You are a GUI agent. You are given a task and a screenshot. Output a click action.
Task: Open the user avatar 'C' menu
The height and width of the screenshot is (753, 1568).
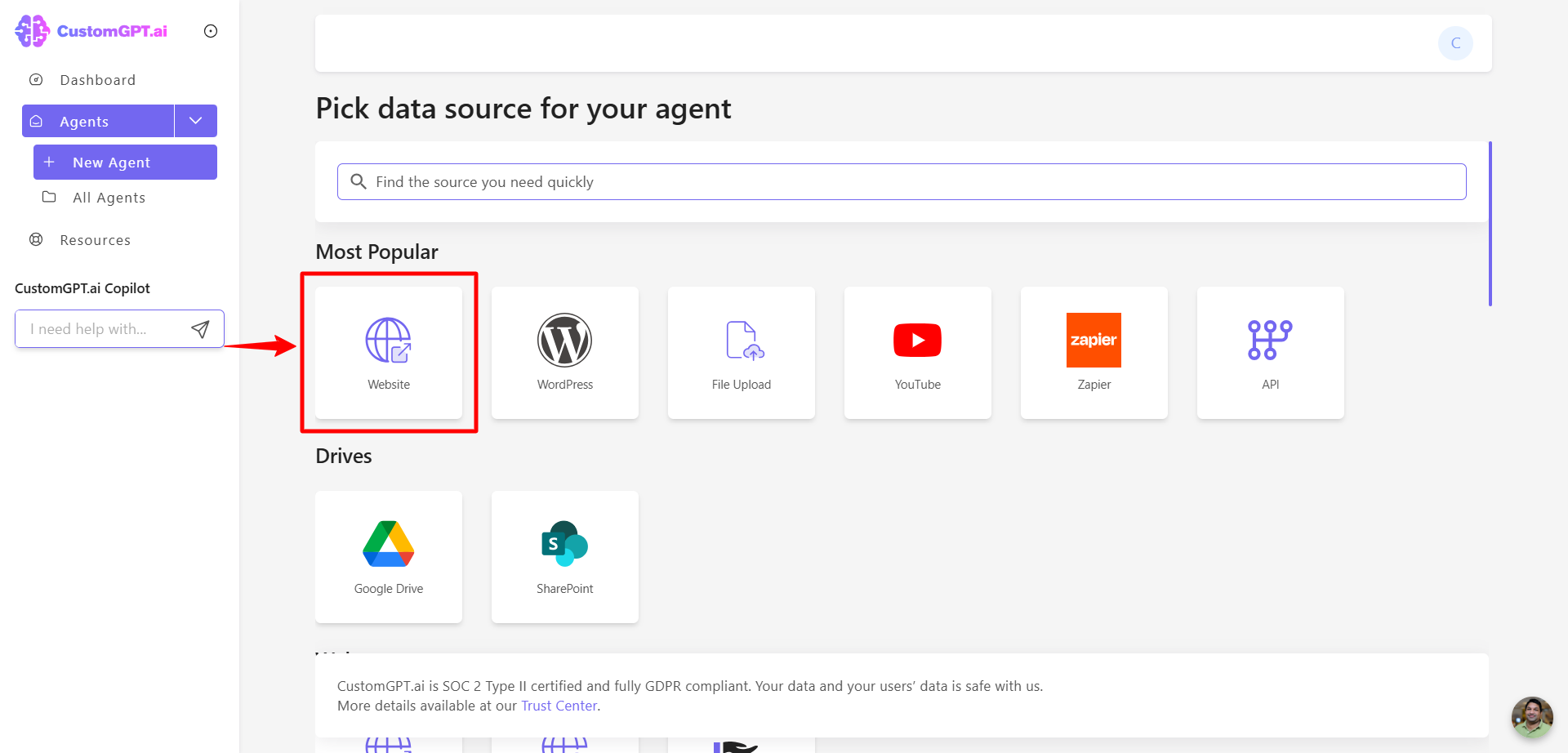(x=1455, y=43)
